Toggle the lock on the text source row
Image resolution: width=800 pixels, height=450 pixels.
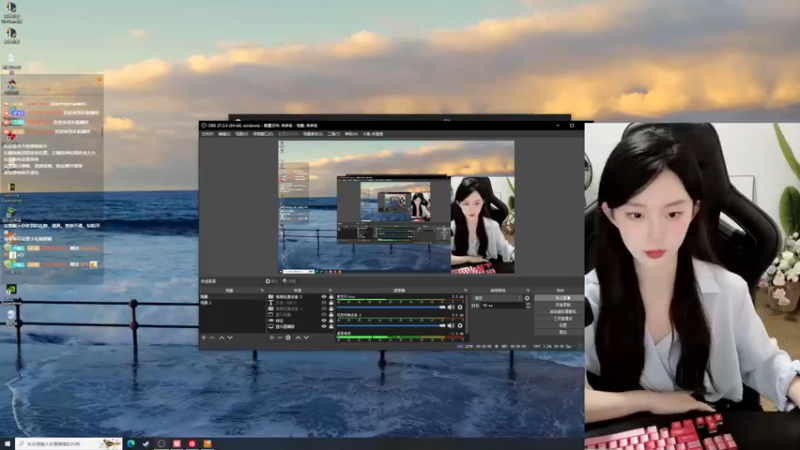331,303
